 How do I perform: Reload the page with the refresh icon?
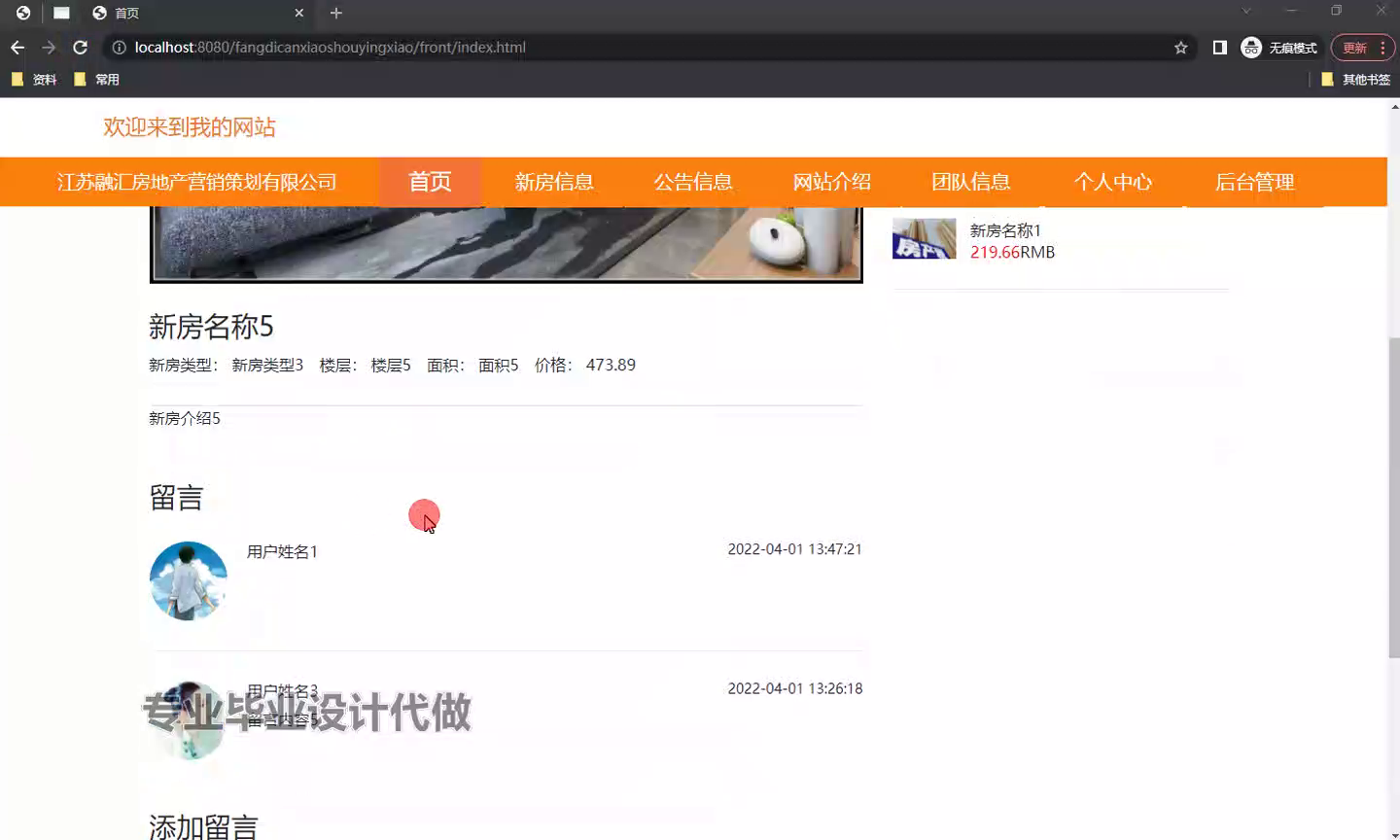tap(81, 48)
